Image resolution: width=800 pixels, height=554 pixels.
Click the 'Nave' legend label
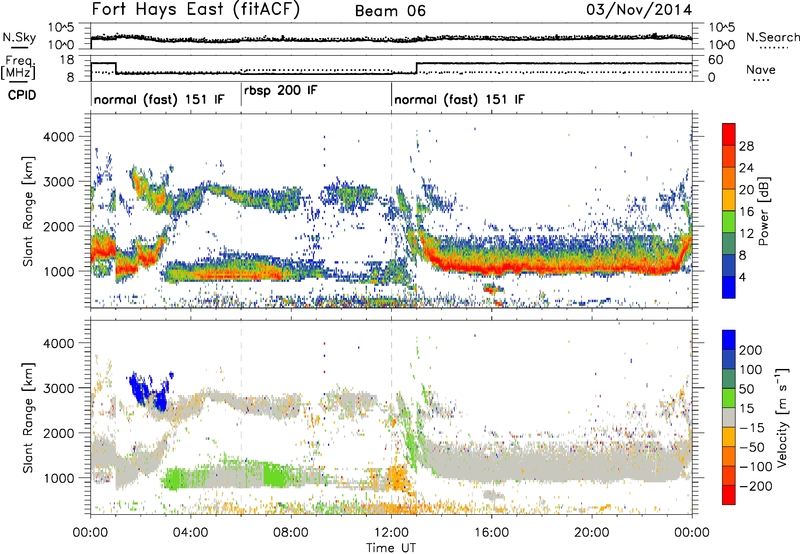tap(761, 69)
